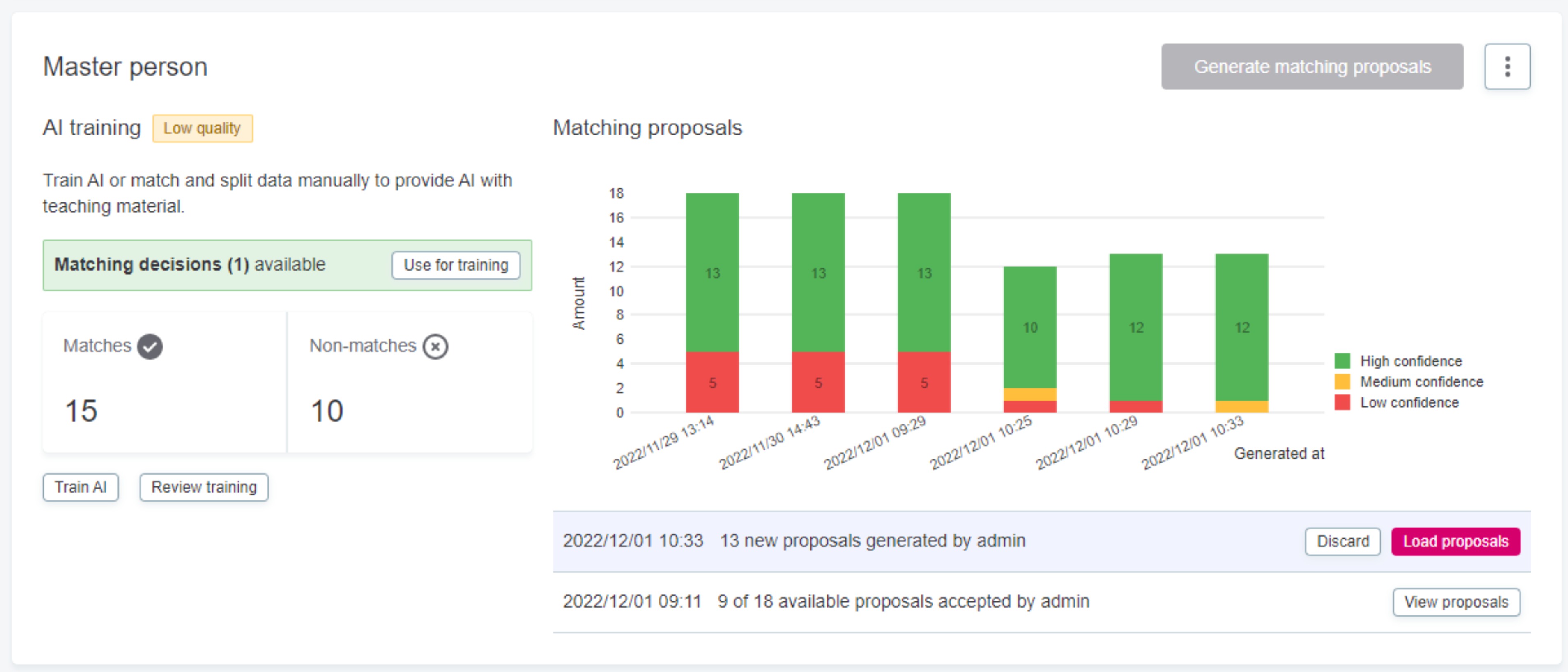
Task: Load the 13 new proposals
Action: point(1455,541)
